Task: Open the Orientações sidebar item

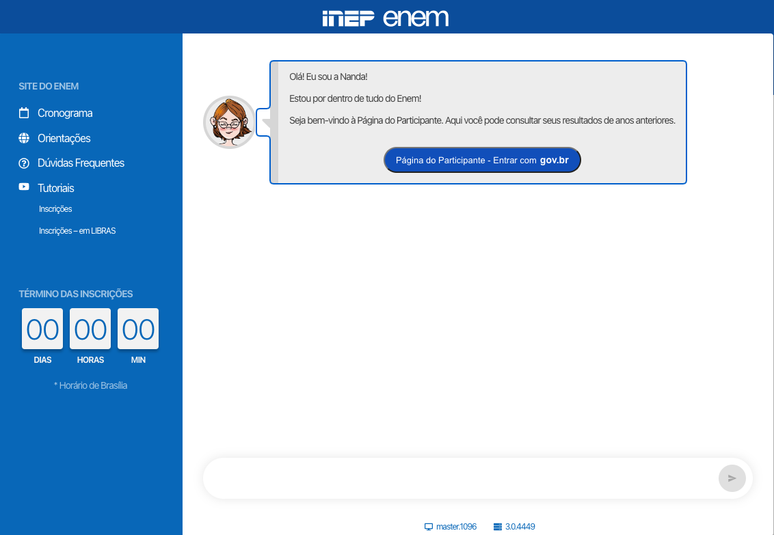Action: click(64, 138)
